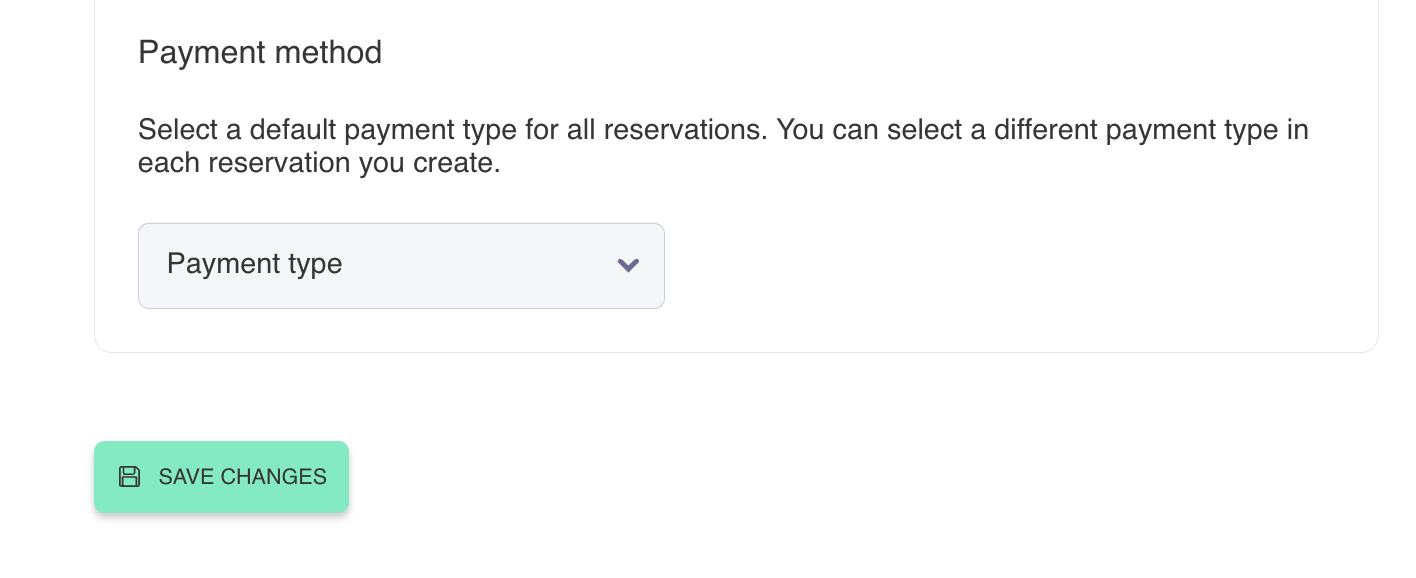Click the dropdown to choose a payment type
This screenshot has height=578, width=1416.
pyautogui.click(x=400, y=266)
